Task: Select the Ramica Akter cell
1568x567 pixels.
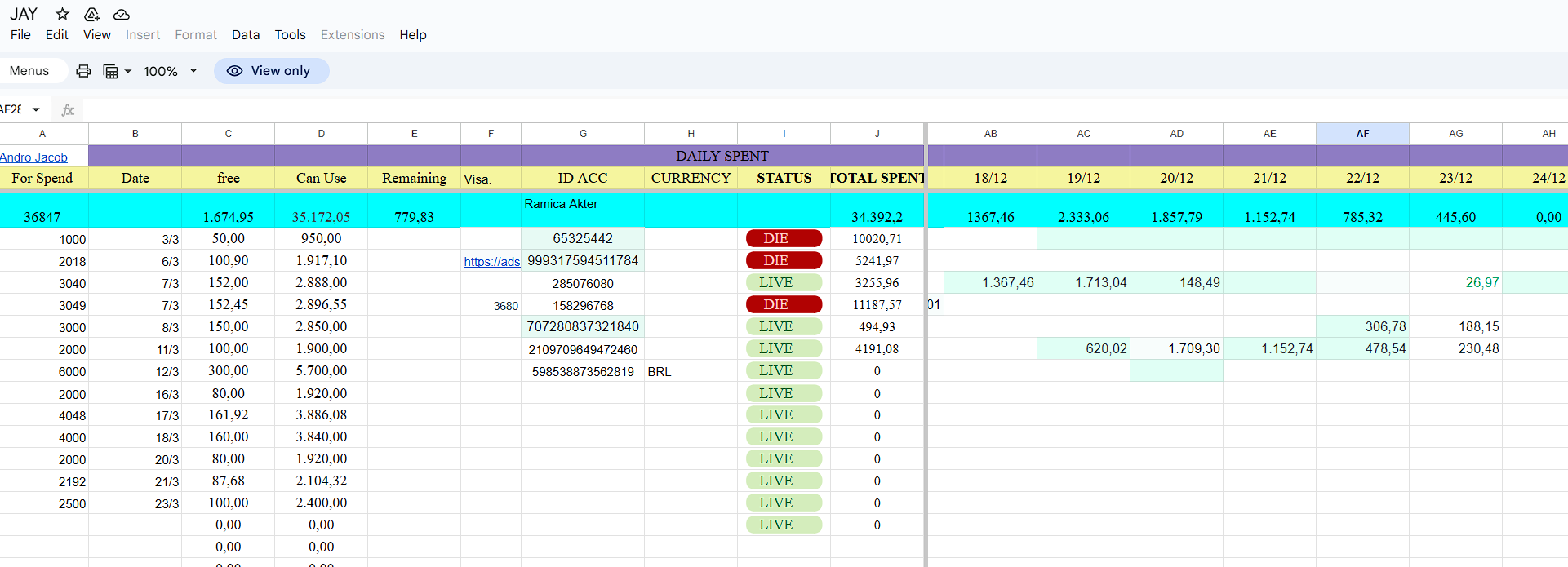Action: point(583,210)
